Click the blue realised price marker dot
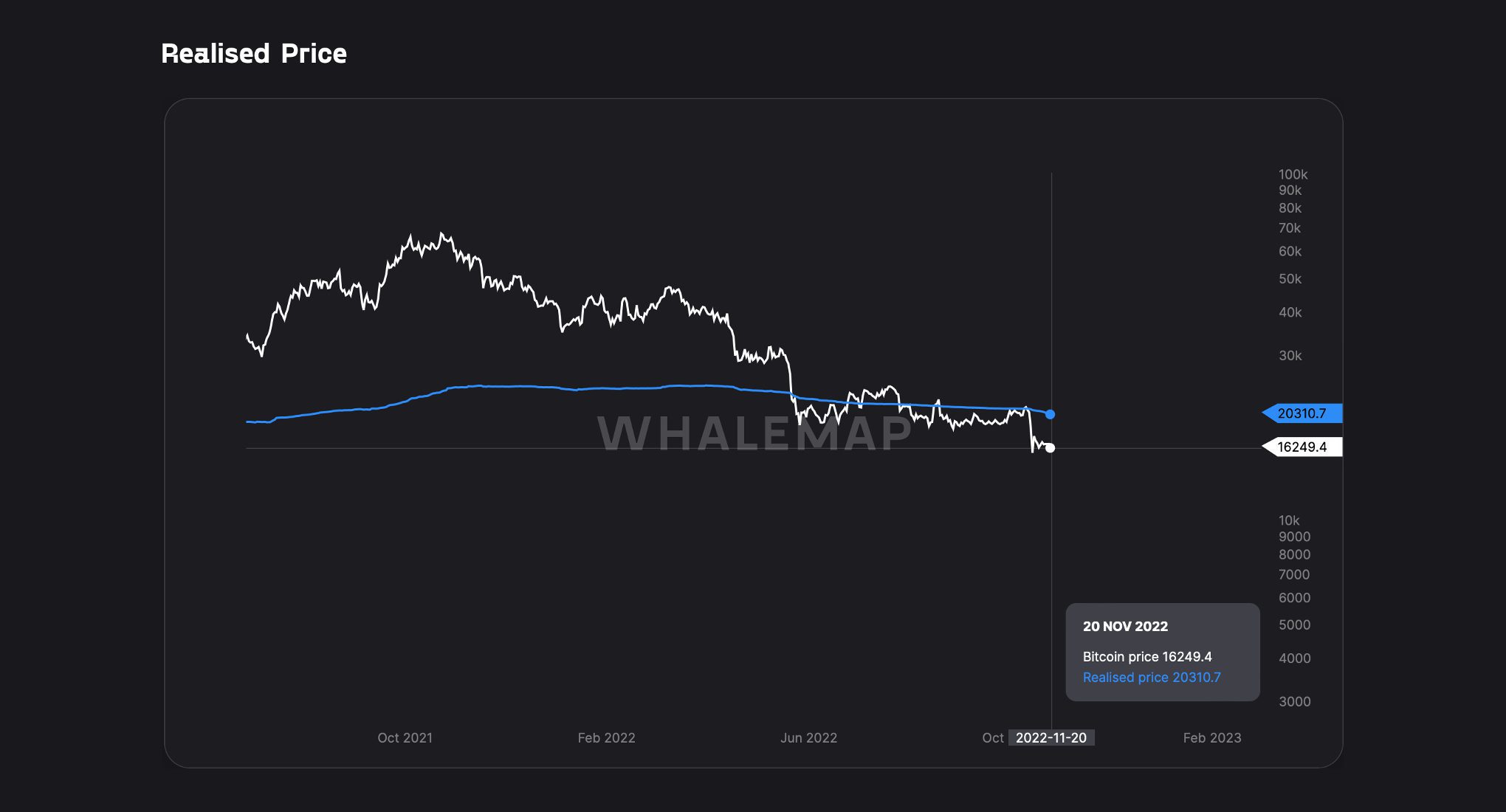Image resolution: width=1506 pixels, height=812 pixels. 1051,414
